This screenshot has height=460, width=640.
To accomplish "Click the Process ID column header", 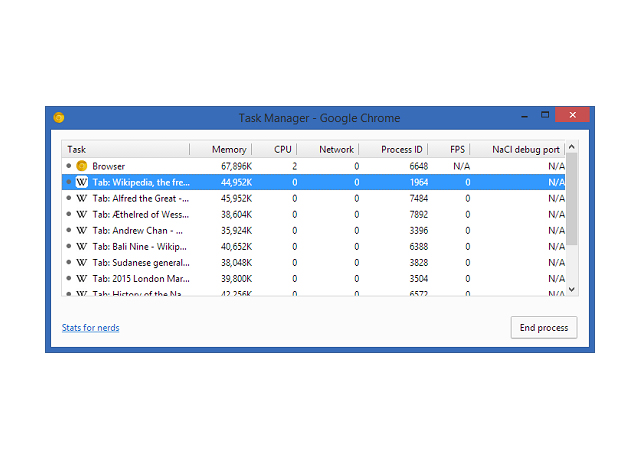I will coord(397,149).
